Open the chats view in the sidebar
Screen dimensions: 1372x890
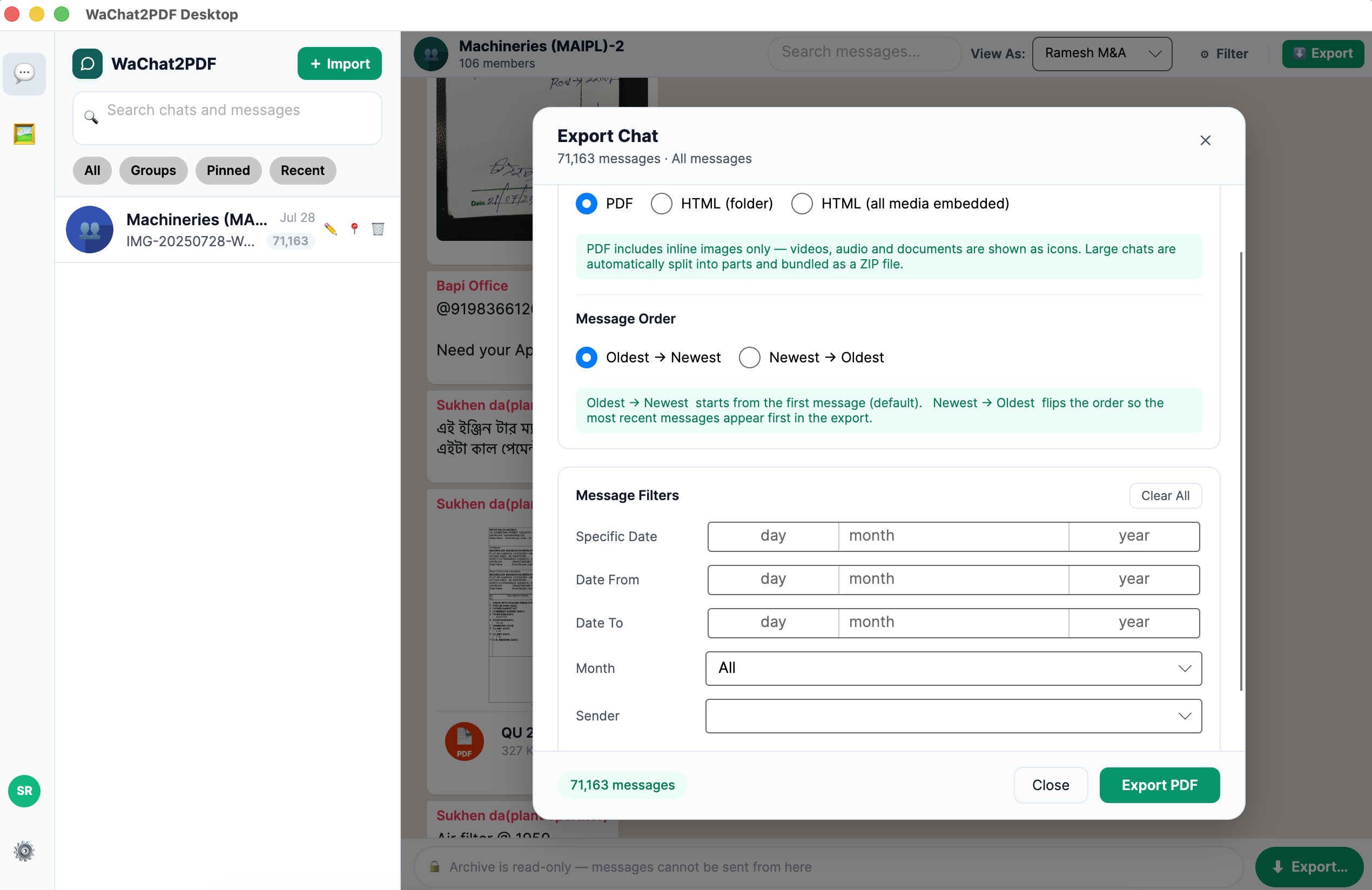click(24, 73)
